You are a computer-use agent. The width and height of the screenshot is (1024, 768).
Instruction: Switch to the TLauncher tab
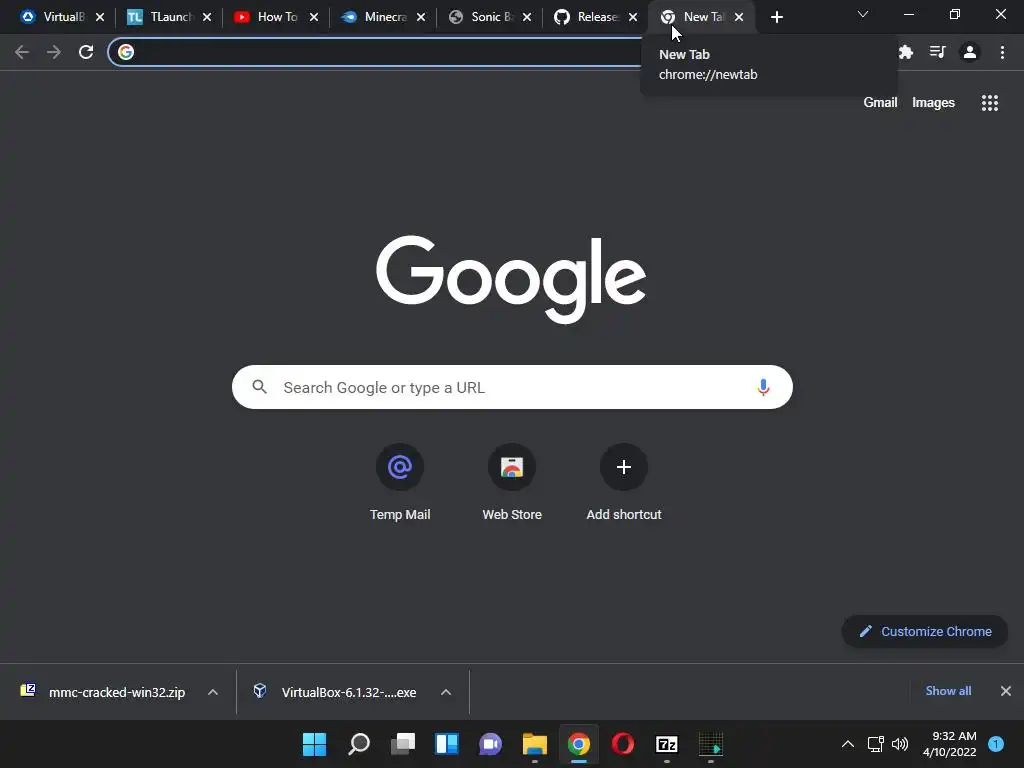pos(161,17)
